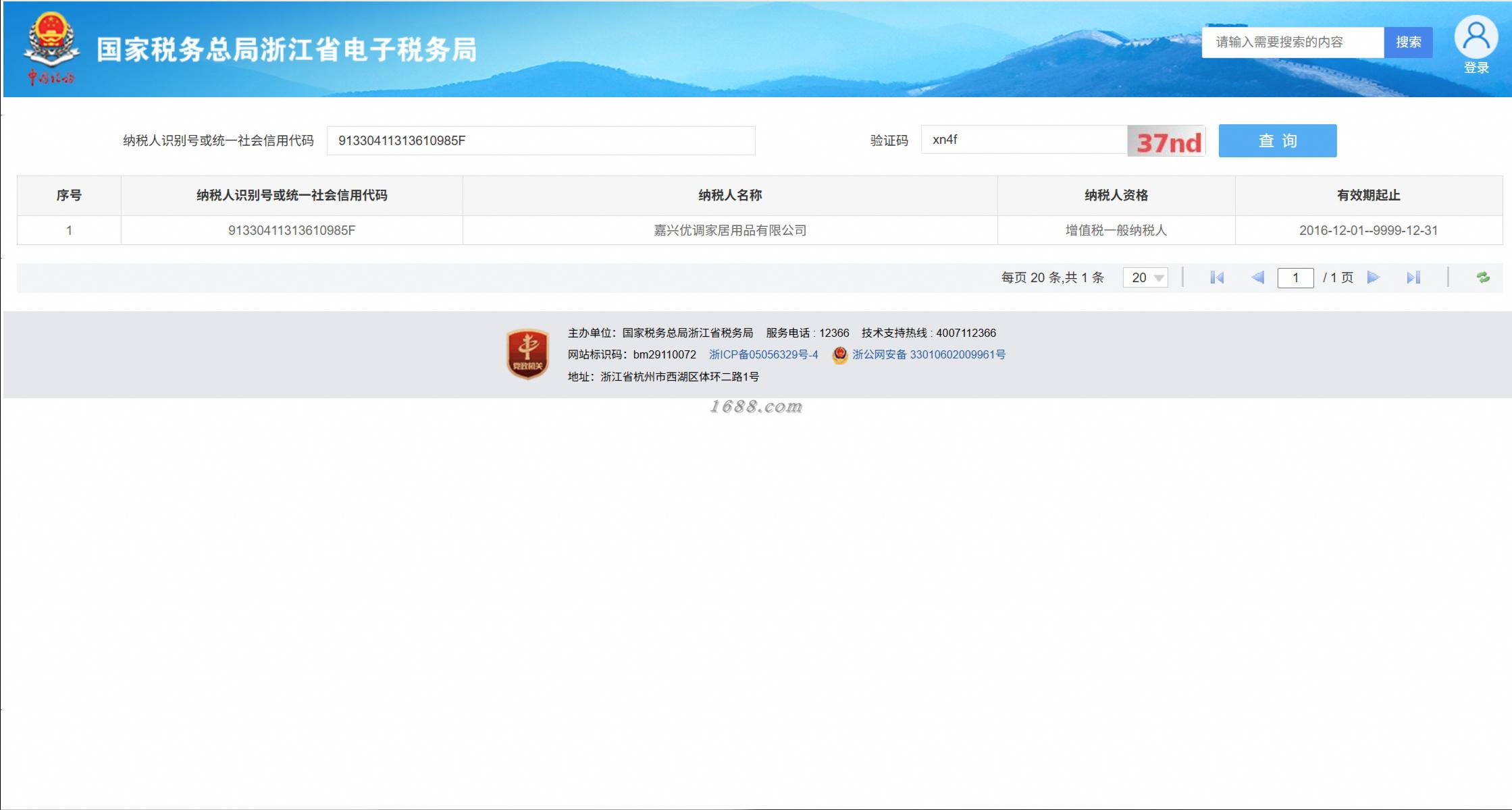
Task: Go to first page of results
Action: click(x=1217, y=277)
